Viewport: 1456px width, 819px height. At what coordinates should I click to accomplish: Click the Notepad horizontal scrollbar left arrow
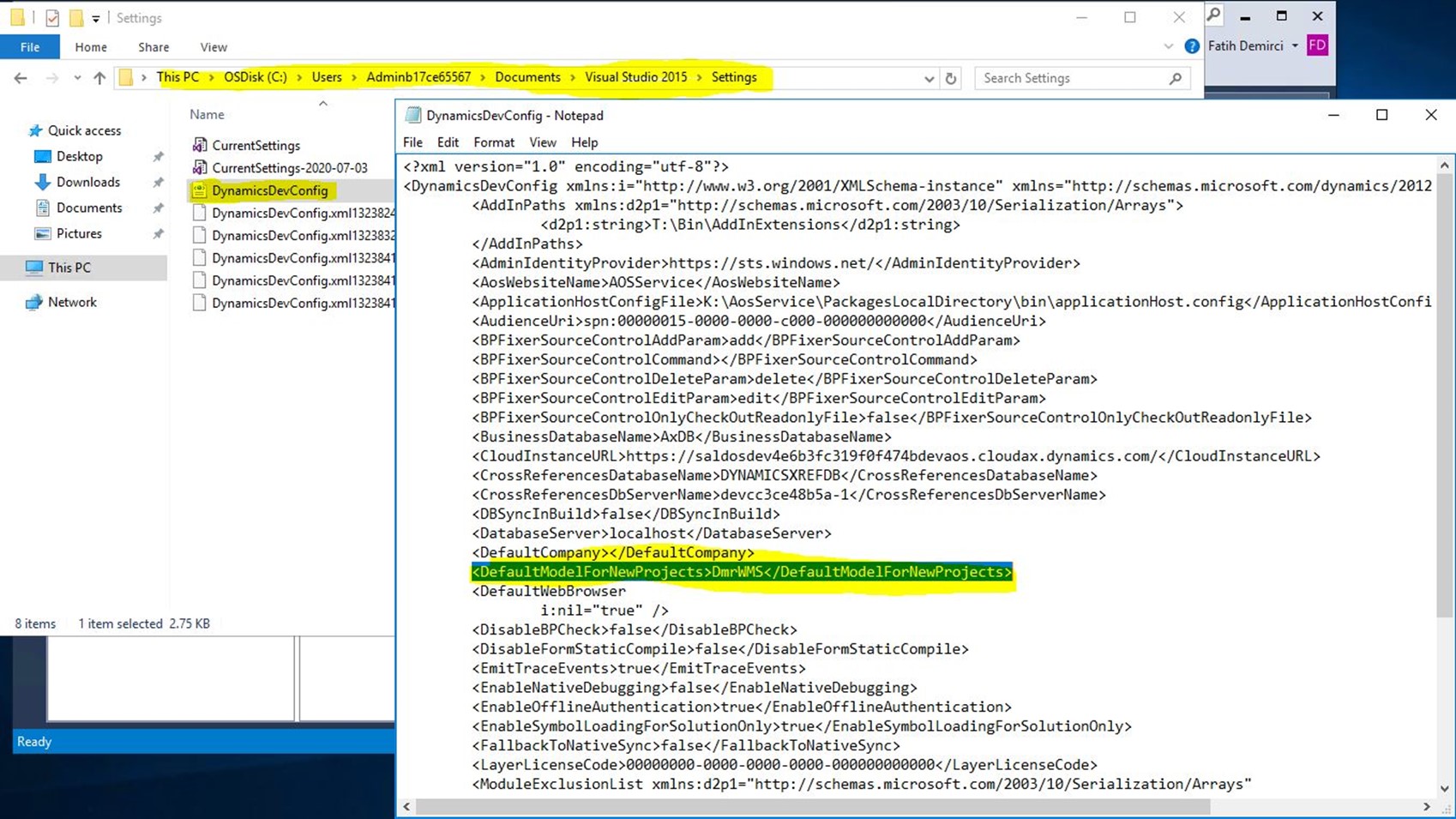tap(407, 806)
